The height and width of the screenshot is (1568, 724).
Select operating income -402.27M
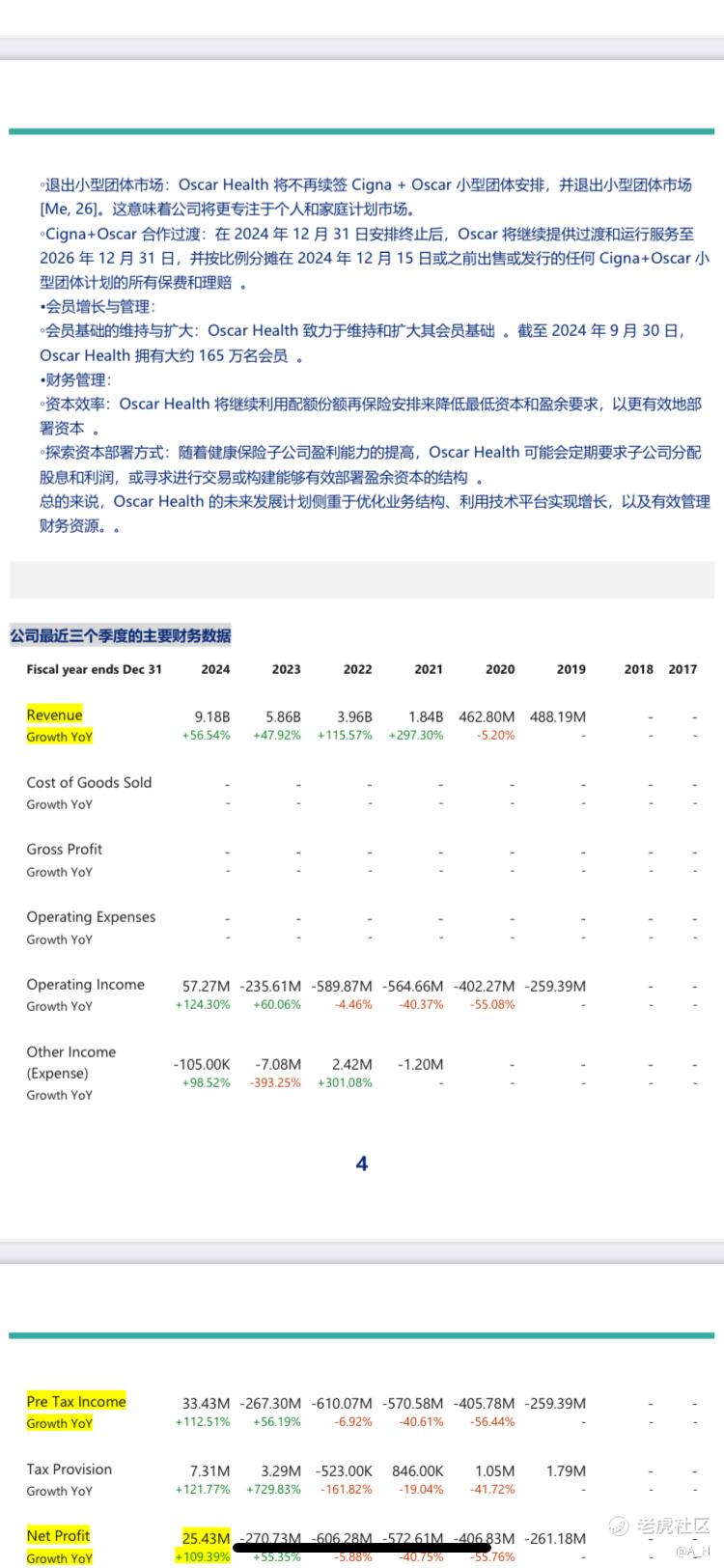(485, 987)
